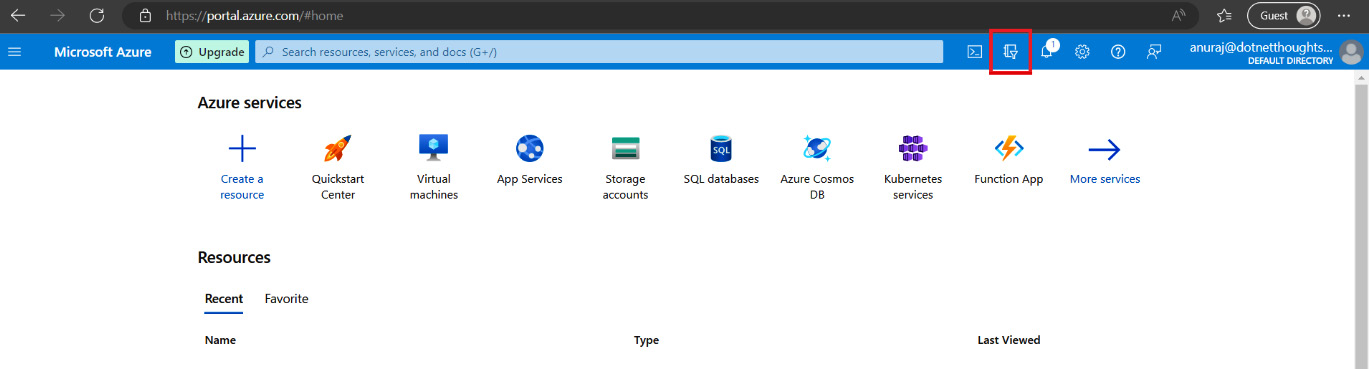Viewport: 1369px width, 369px height.
Task: Open browser Favorites star icon
Action: (1224, 16)
